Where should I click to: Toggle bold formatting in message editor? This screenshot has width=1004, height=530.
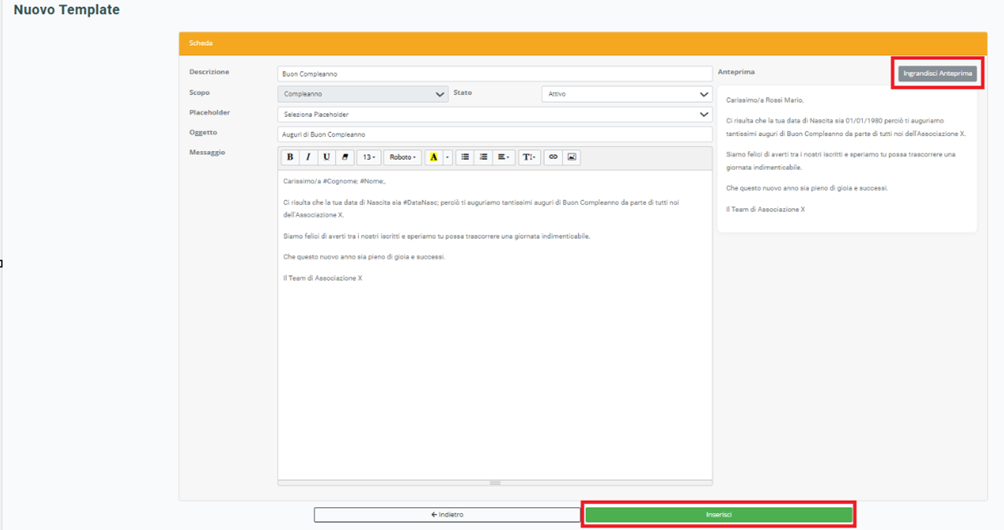pyautogui.click(x=290, y=157)
